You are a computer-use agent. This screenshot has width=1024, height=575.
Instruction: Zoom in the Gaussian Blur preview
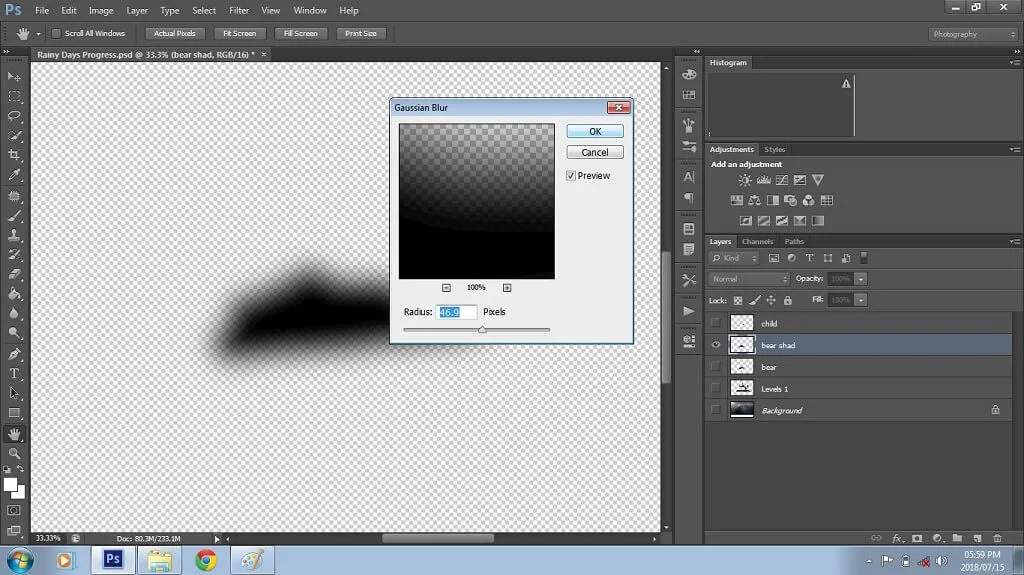tap(507, 288)
